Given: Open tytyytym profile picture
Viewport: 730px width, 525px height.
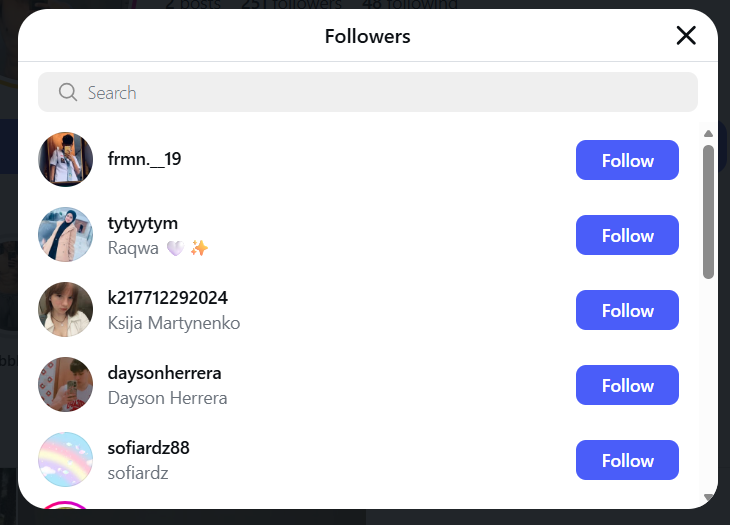Looking at the screenshot, I should 66,235.
